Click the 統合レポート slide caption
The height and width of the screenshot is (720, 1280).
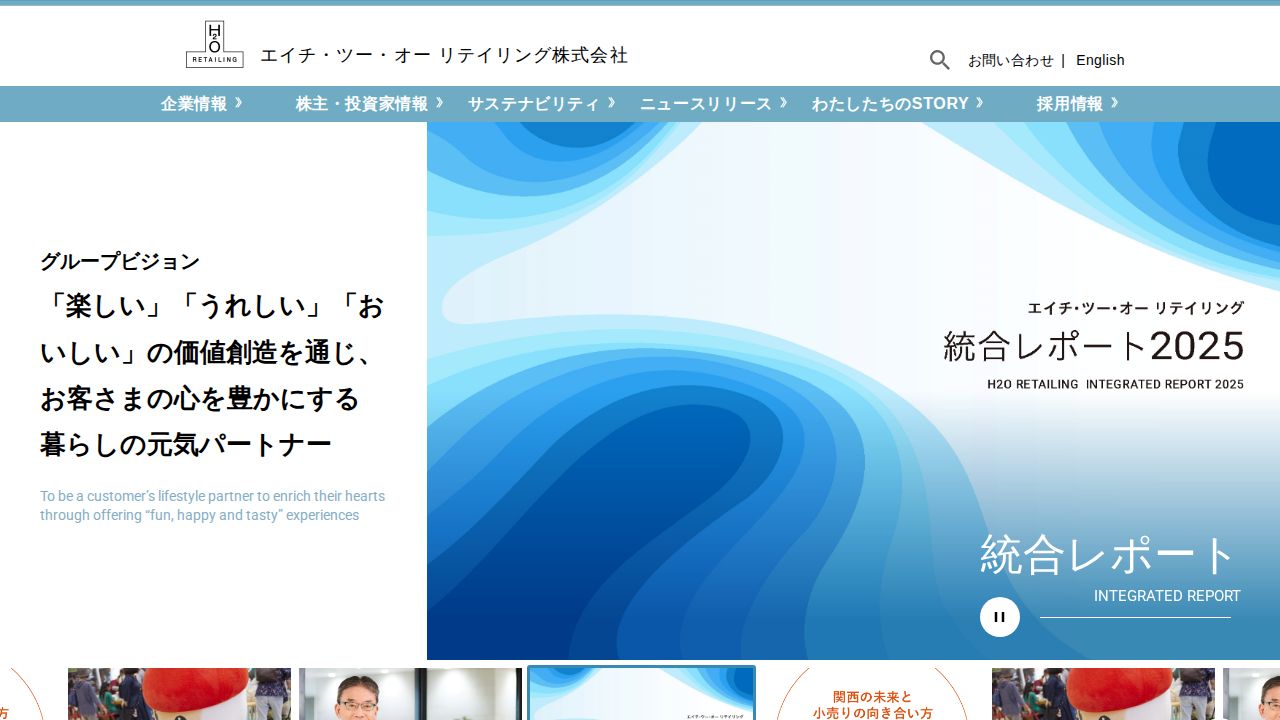(1109, 555)
